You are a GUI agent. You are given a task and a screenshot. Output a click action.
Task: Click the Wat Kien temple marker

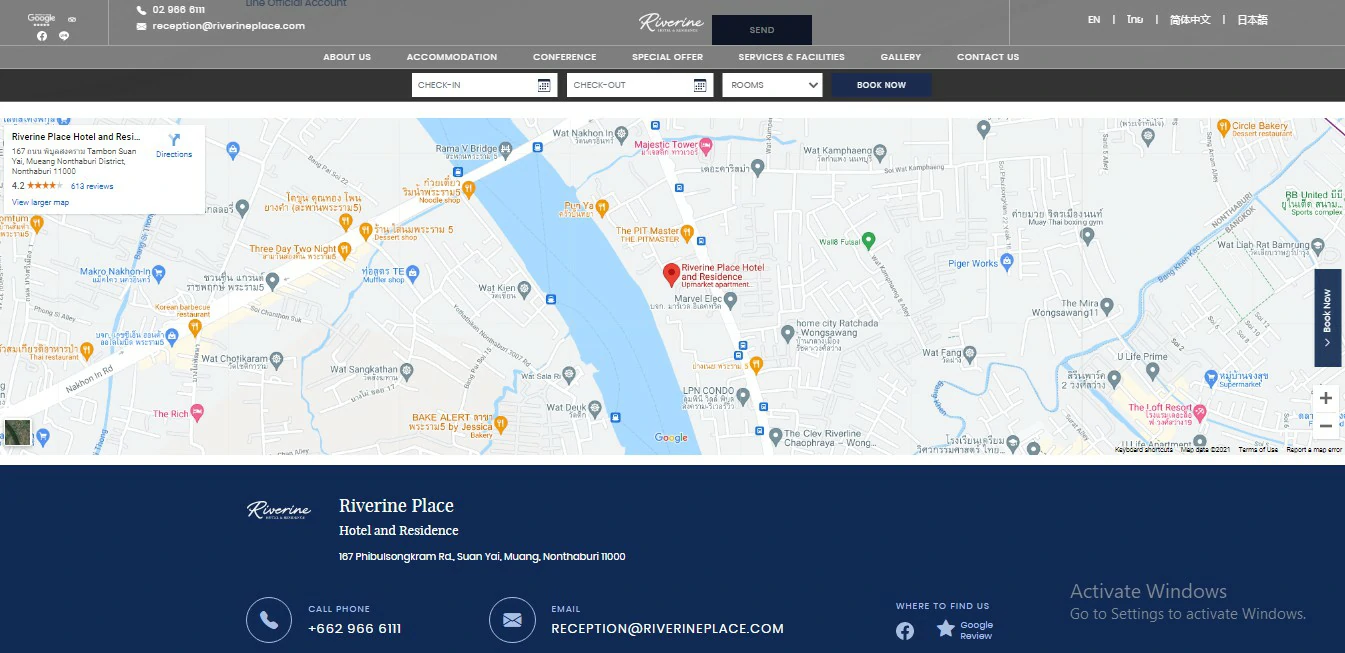(526, 288)
